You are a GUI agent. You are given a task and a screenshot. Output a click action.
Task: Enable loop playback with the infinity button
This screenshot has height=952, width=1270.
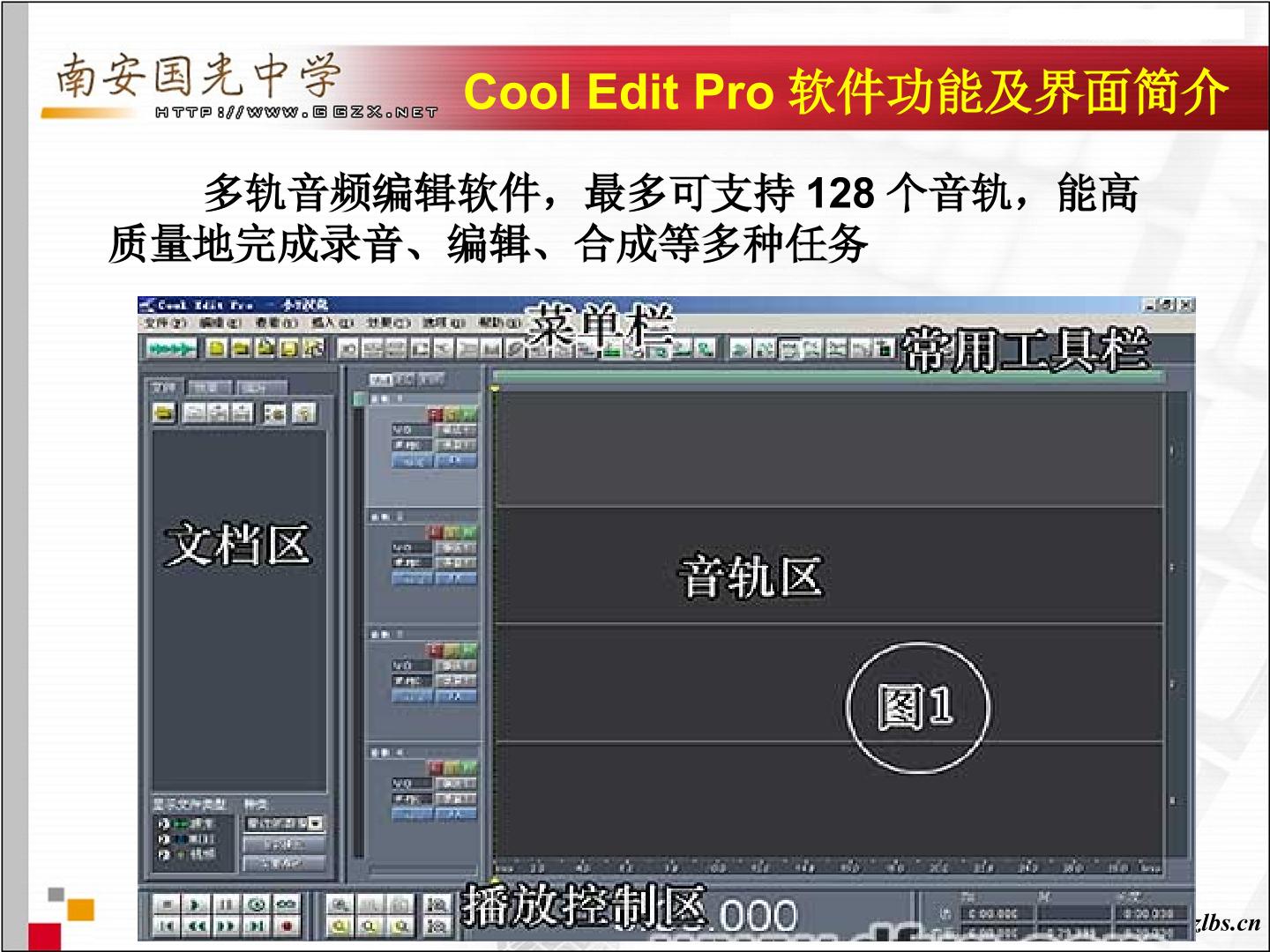(x=287, y=905)
